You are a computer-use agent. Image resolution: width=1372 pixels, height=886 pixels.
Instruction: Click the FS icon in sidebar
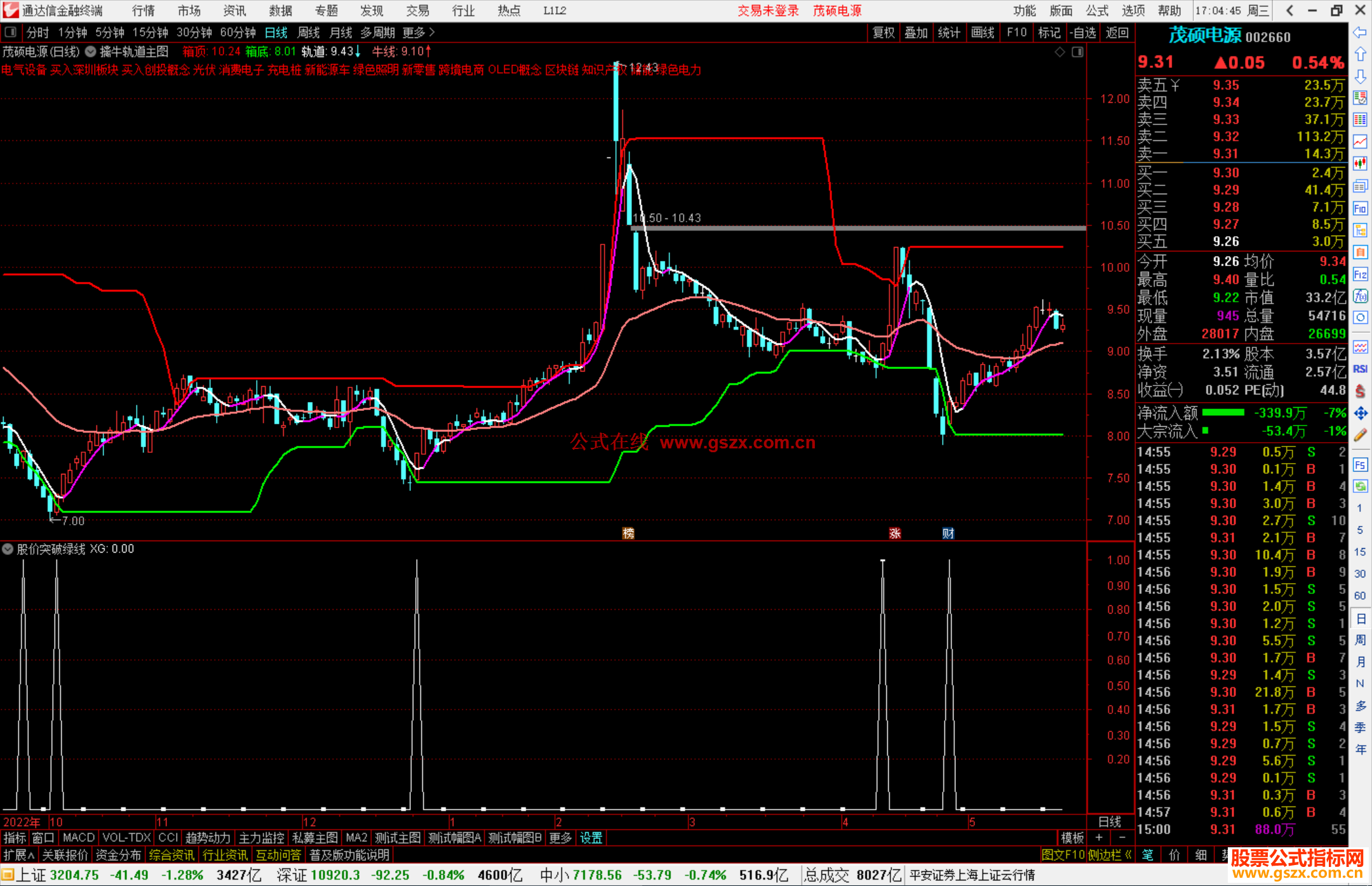[x=1360, y=465]
